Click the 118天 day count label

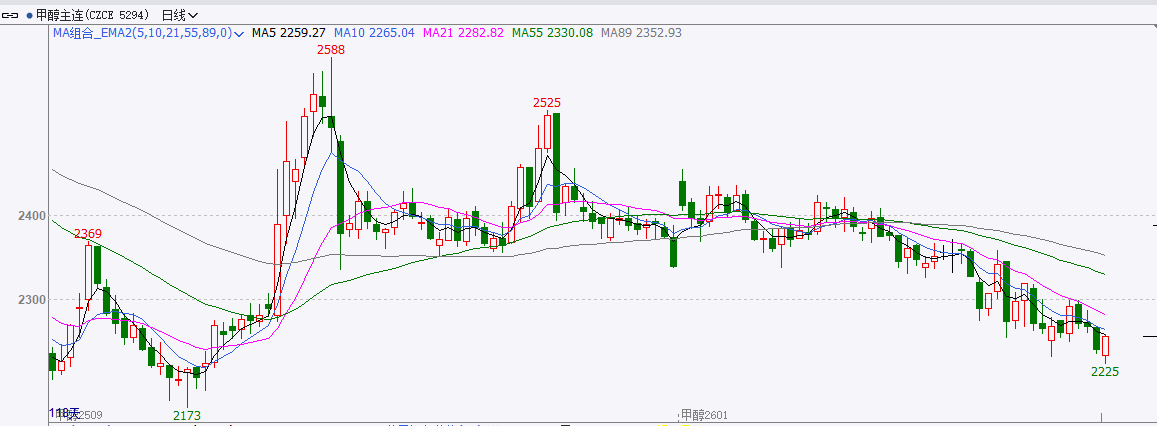pyautogui.click(x=65, y=412)
